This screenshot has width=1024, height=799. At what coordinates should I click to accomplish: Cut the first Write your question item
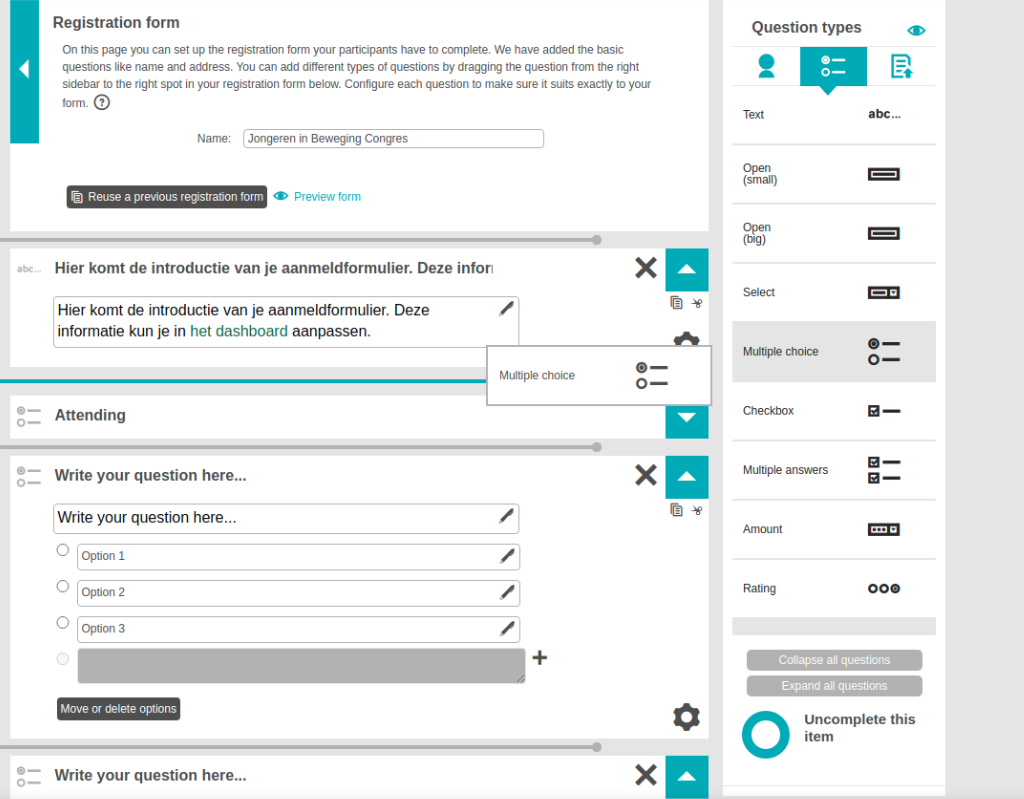697,510
